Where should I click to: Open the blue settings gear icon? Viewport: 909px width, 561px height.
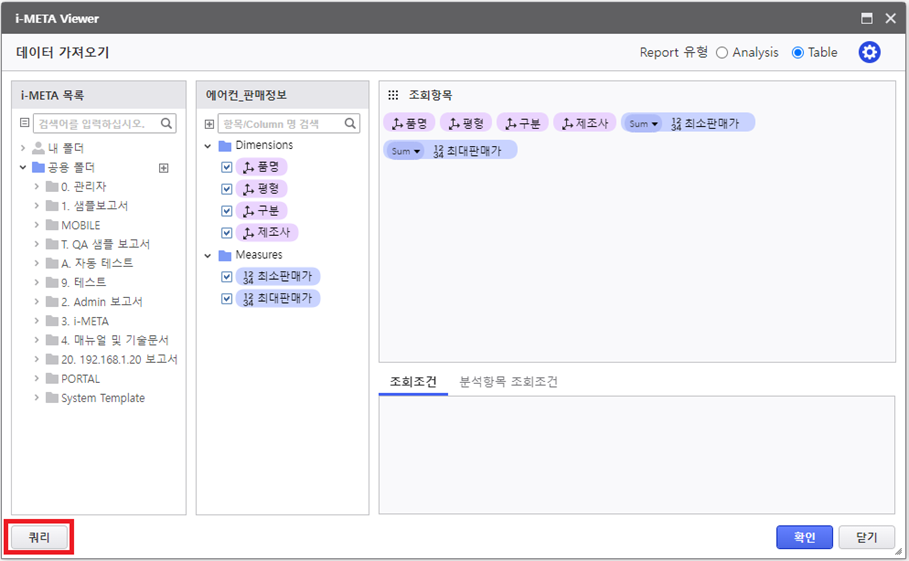(869, 53)
